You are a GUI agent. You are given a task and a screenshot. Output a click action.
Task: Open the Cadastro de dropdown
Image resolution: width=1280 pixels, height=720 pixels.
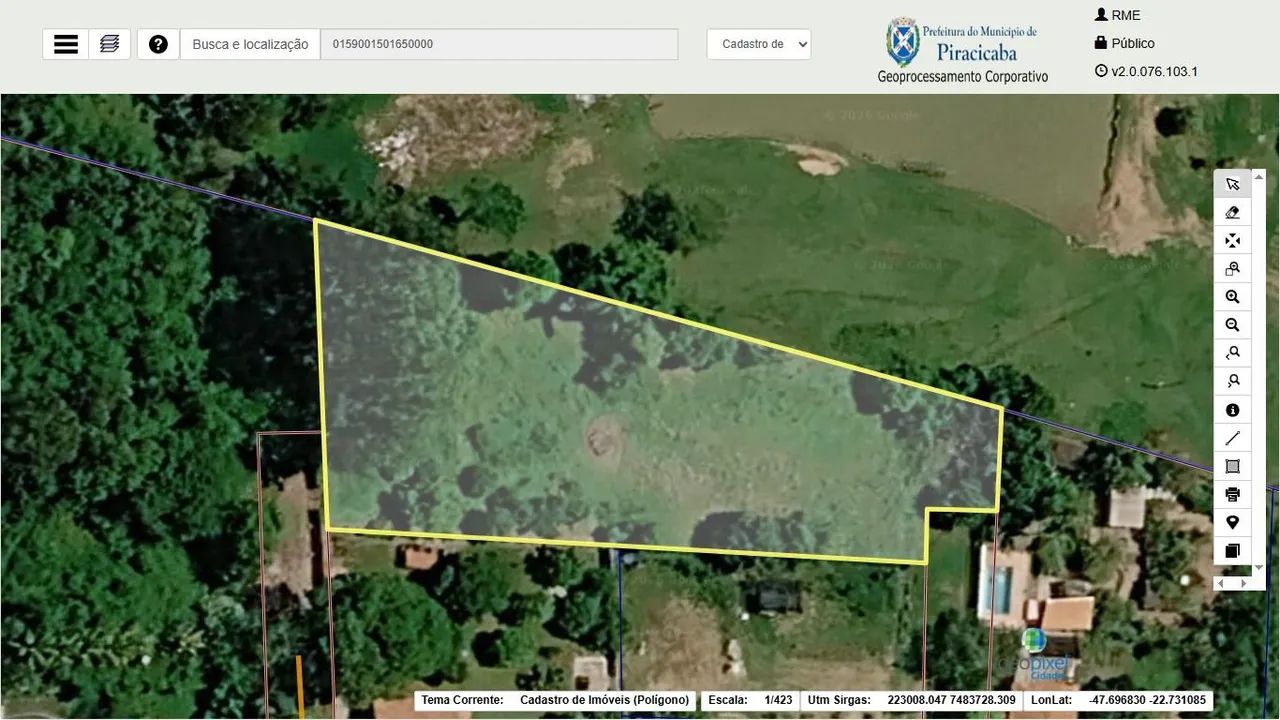(x=759, y=44)
